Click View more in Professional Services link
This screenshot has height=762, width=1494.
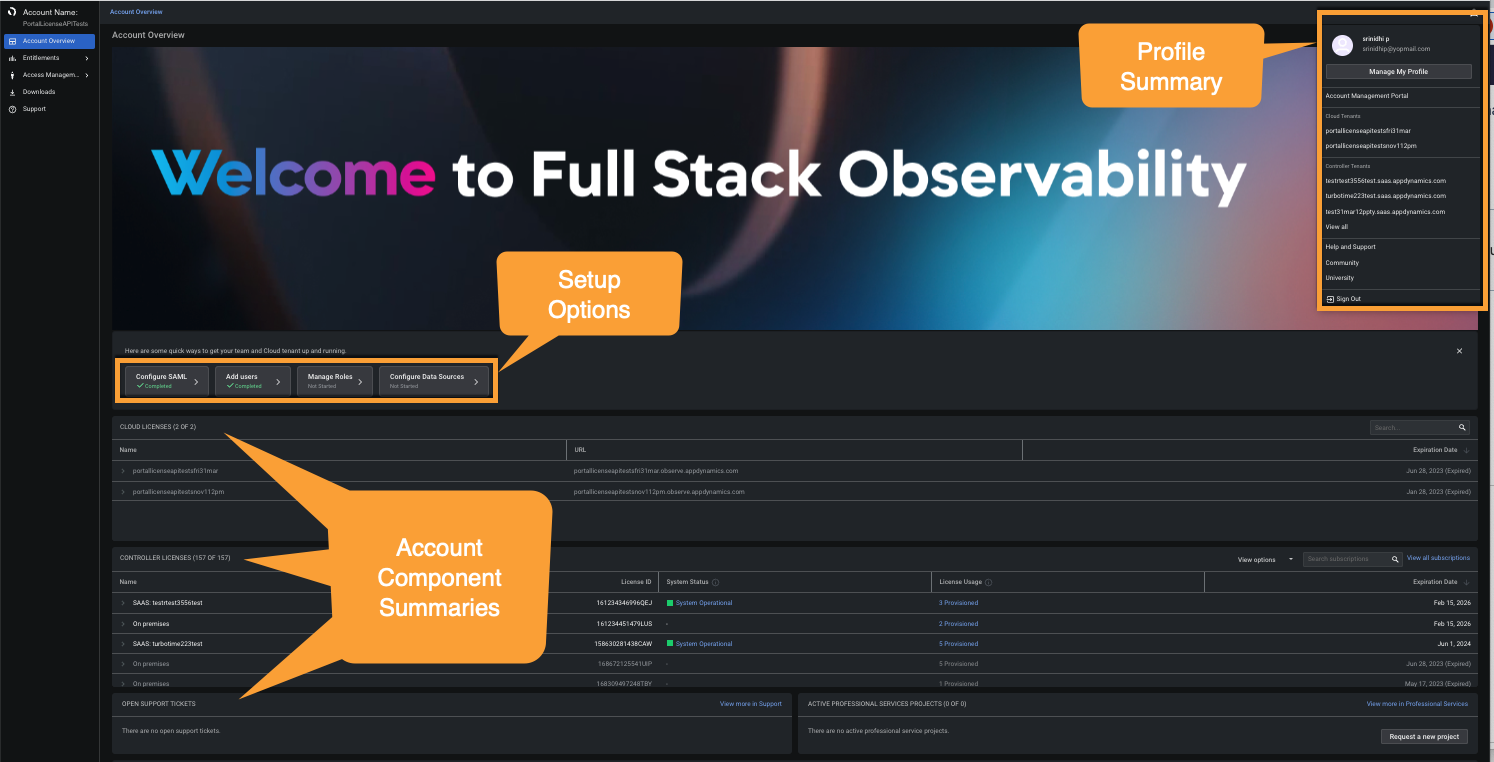pos(1417,704)
